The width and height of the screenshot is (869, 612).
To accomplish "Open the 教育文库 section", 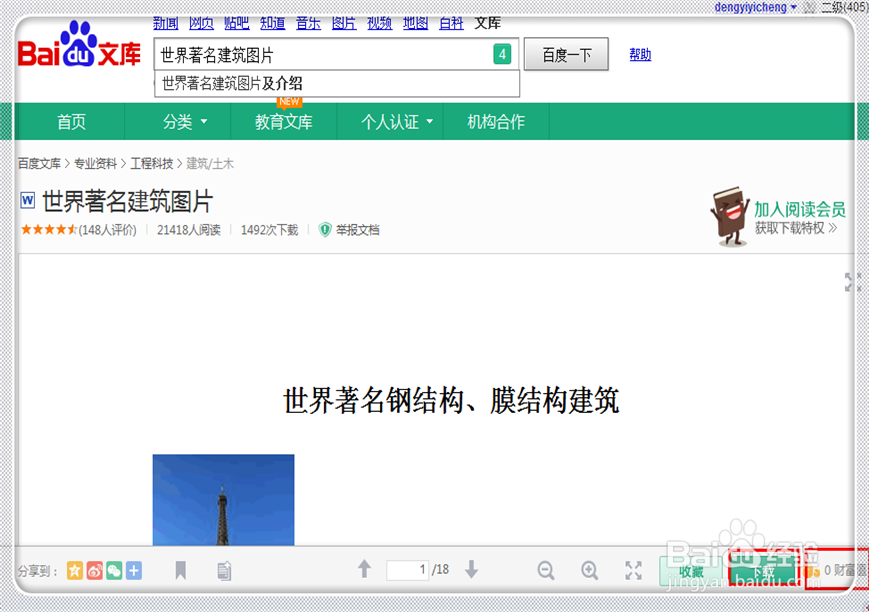I will (x=284, y=120).
